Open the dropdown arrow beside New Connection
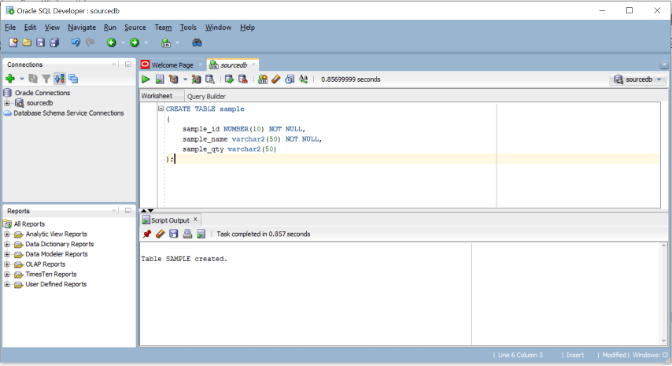672x366 pixels. pos(21,79)
